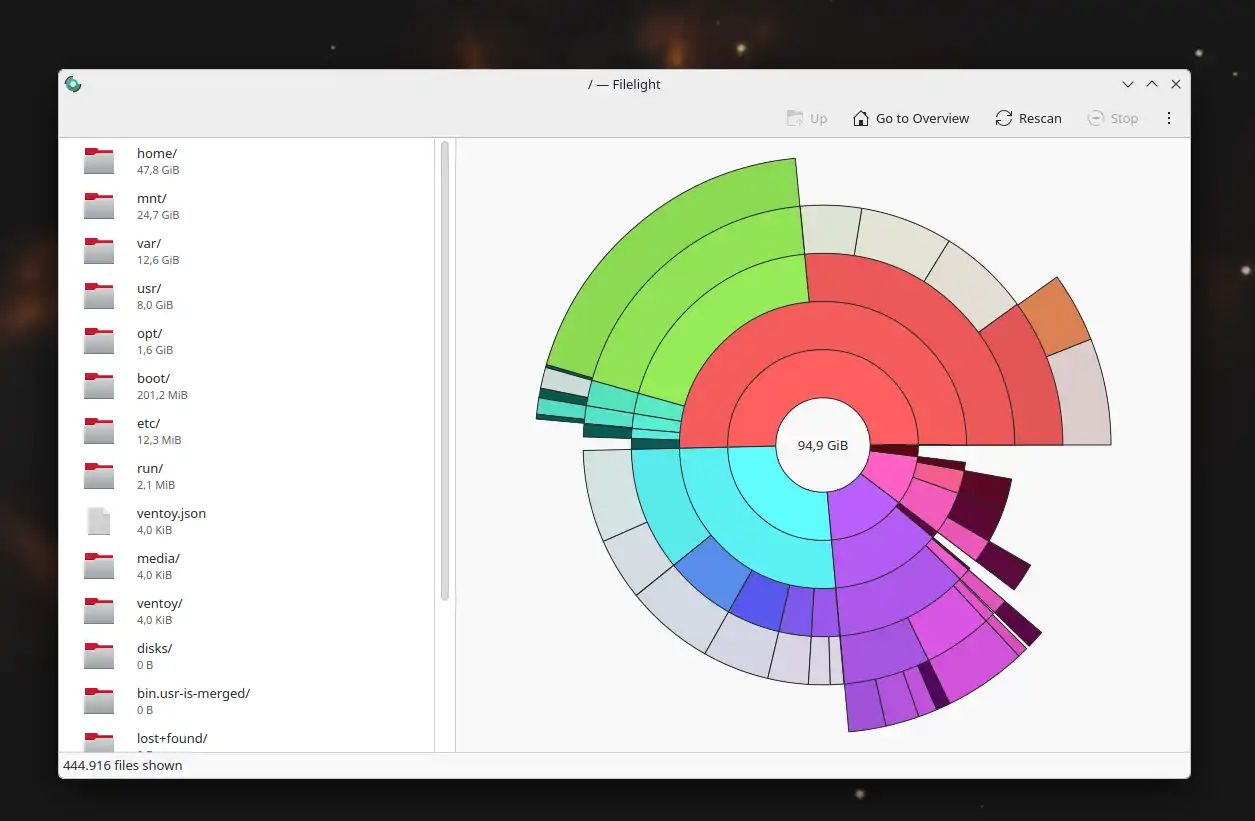Click the run/ folder entry
Image resolution: width=1255 pixels, height=821 pixels.
pos(150,476)
